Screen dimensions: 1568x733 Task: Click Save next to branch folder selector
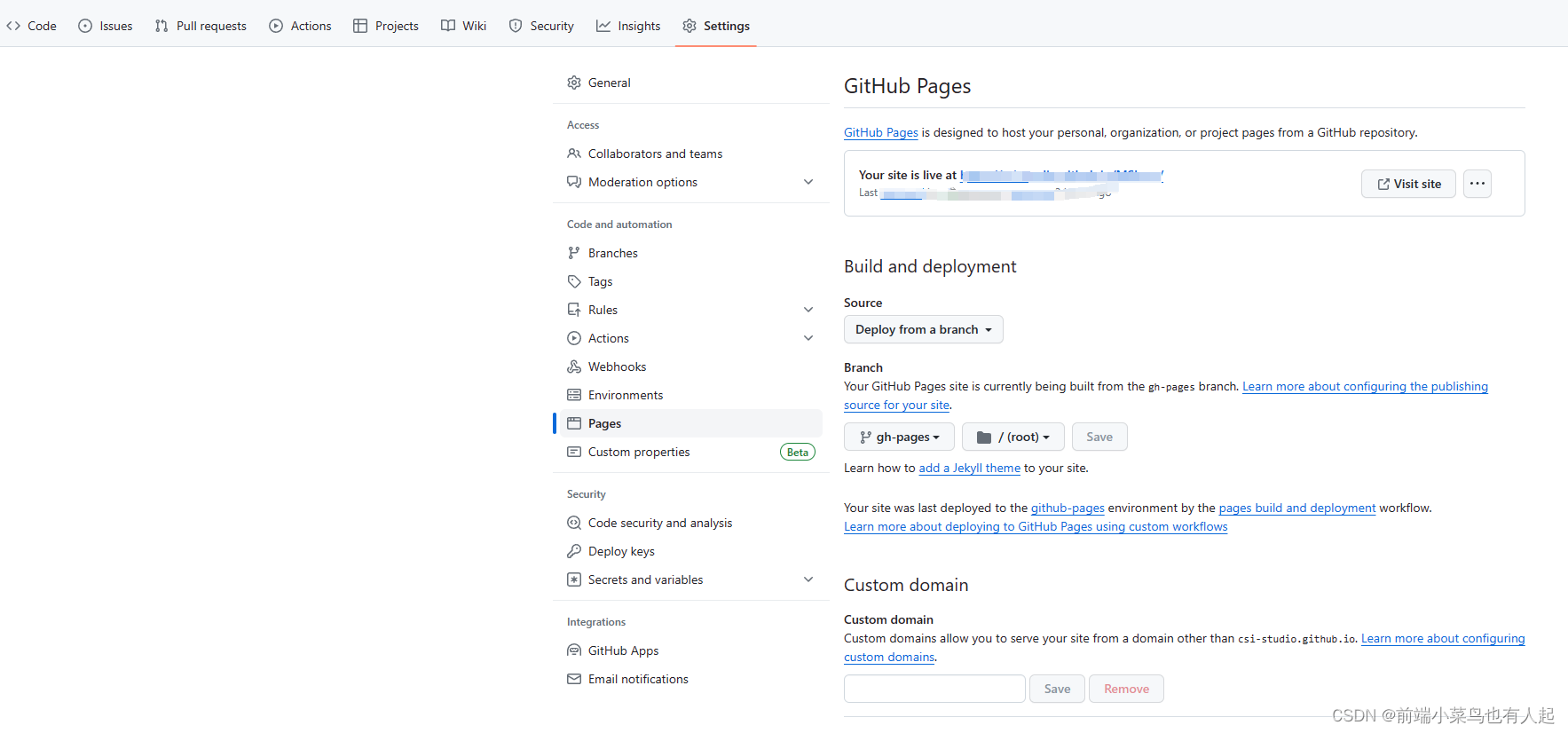click(1099, 437)
